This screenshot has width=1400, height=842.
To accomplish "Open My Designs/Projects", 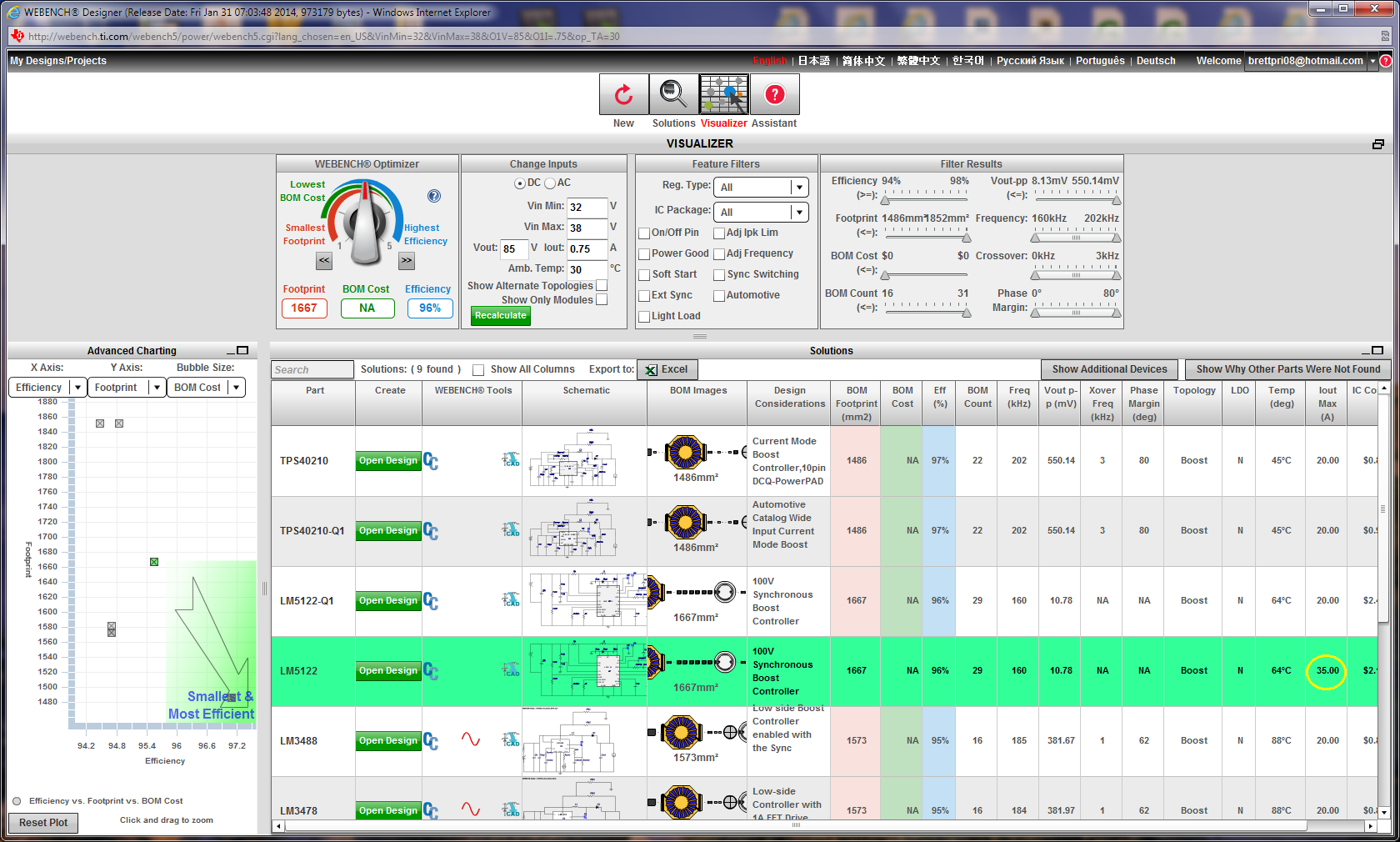I will pos(57,60).
